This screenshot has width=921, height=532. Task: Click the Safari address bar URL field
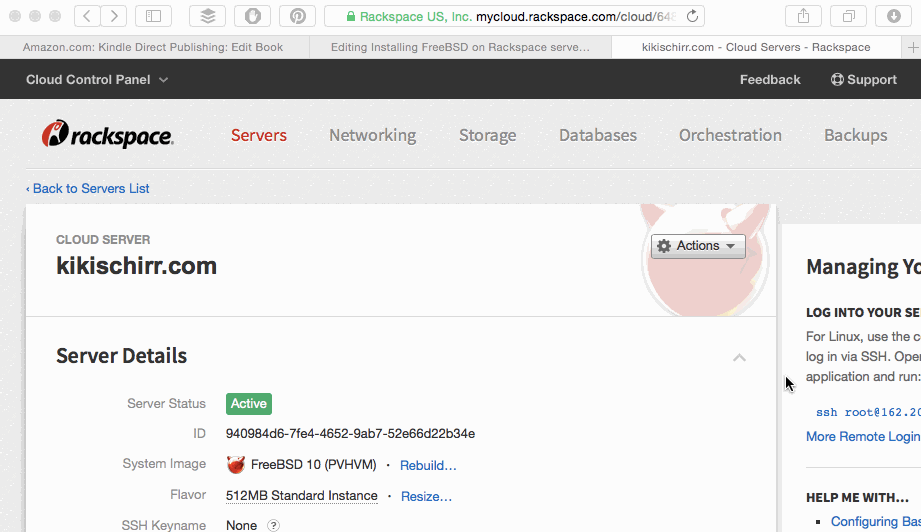point(515,16)
